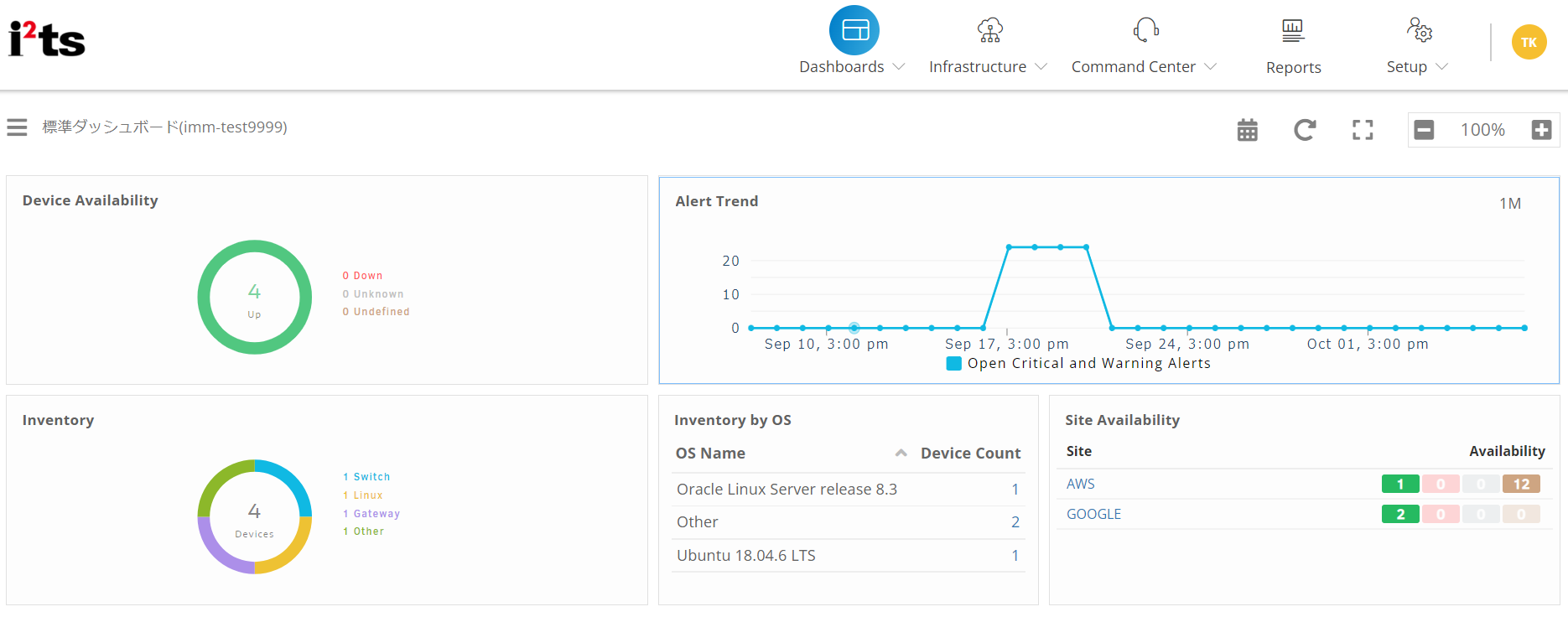Expand the Infrastructure dropdown chevron
Image resolution: width=1568 pixels, height=617 pixels.
[x=1041, y=67]
